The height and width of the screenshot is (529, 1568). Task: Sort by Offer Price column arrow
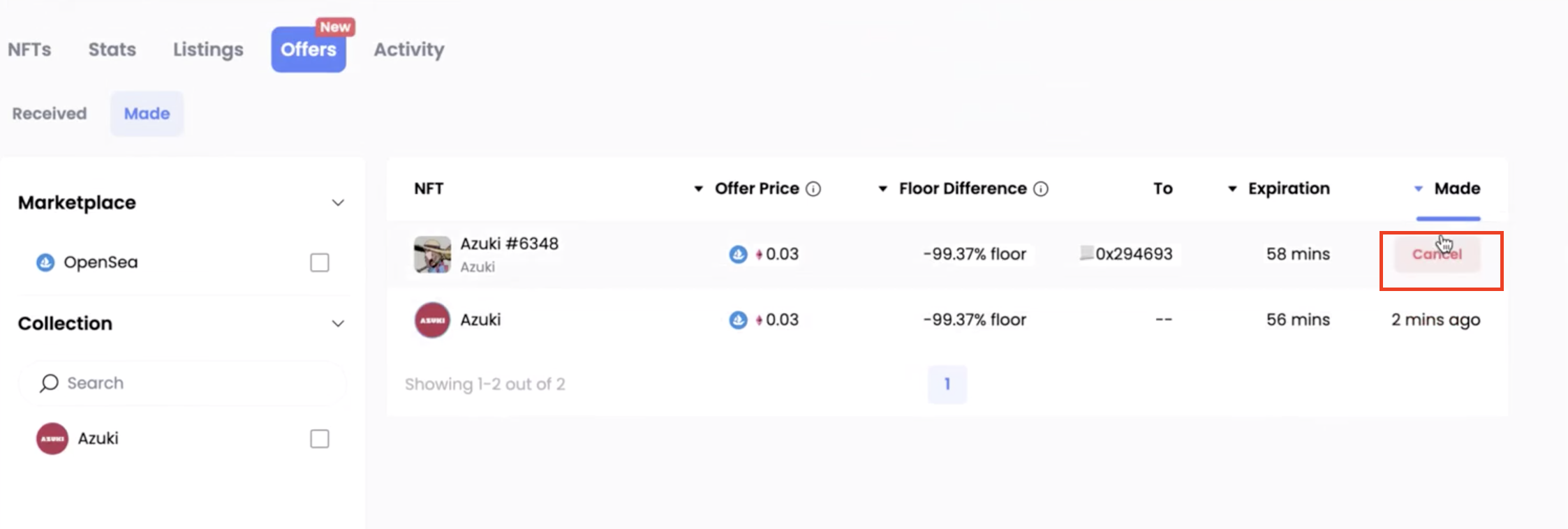(x=698, y=189)
